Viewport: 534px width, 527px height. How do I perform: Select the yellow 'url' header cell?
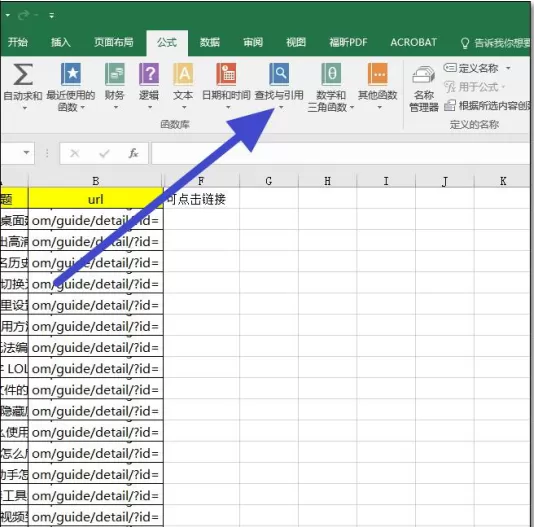coord(96,199)
